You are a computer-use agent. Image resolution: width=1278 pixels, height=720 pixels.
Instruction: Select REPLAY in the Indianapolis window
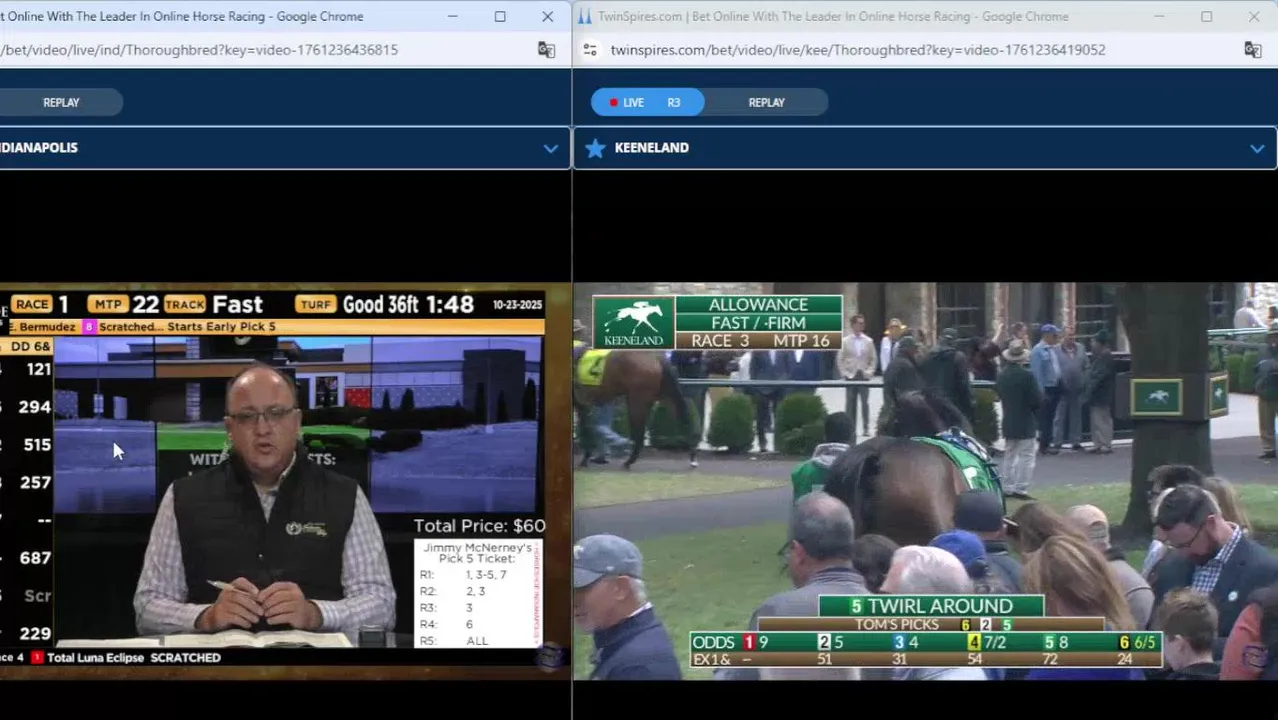[61, 102]
